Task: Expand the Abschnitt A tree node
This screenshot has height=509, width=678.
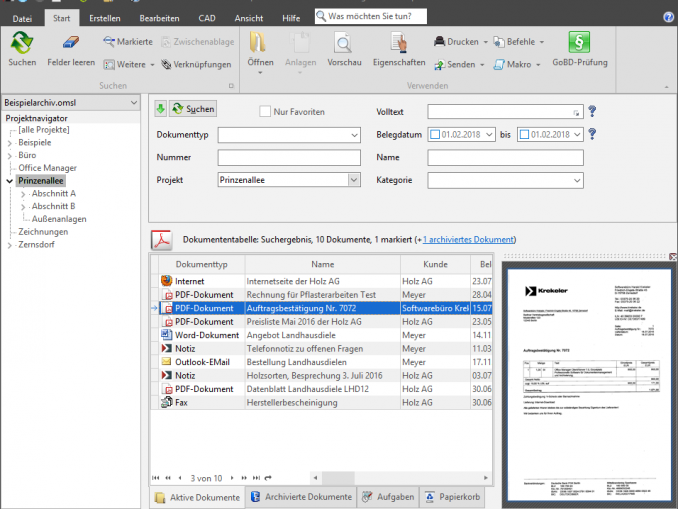Action: [23, 194]
